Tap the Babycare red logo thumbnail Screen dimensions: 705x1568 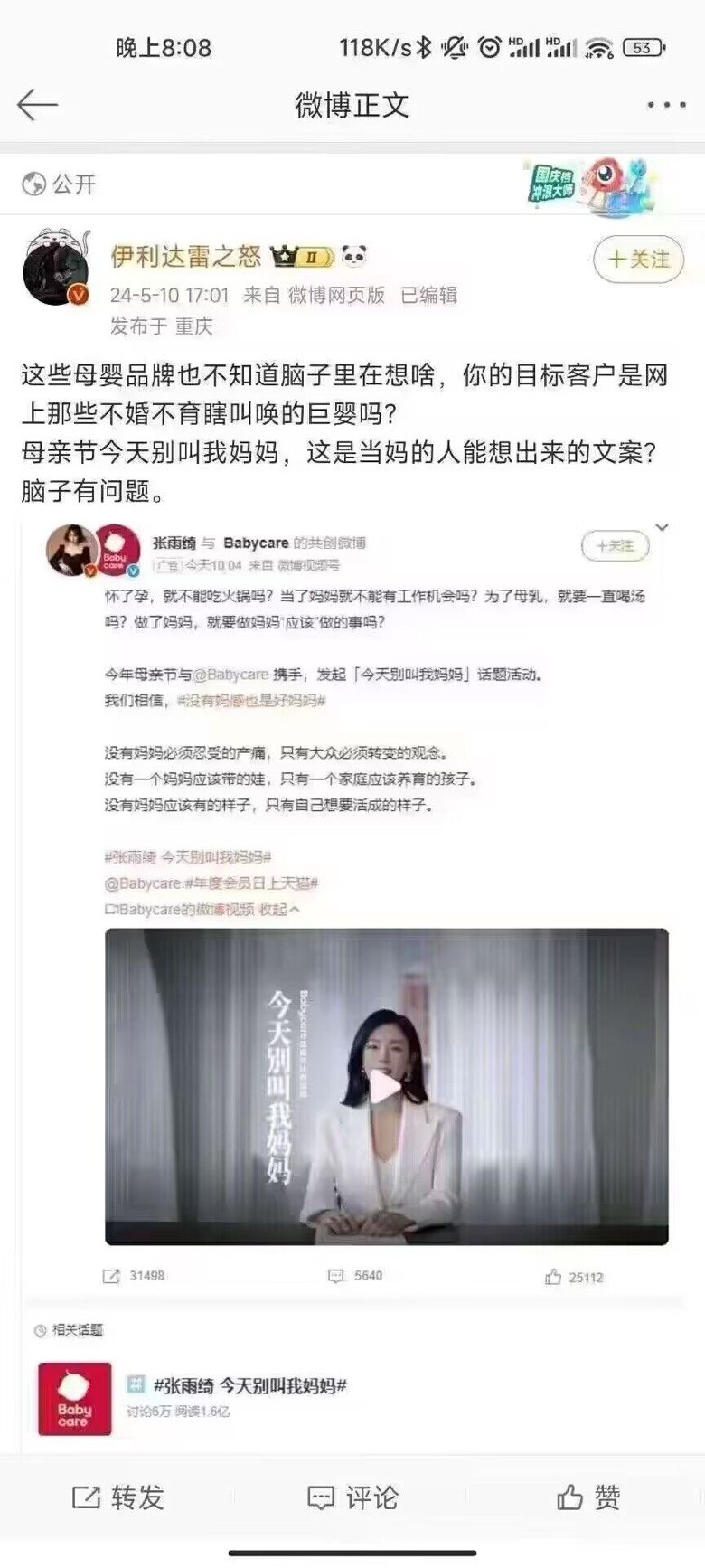[x=74, y=1399]
